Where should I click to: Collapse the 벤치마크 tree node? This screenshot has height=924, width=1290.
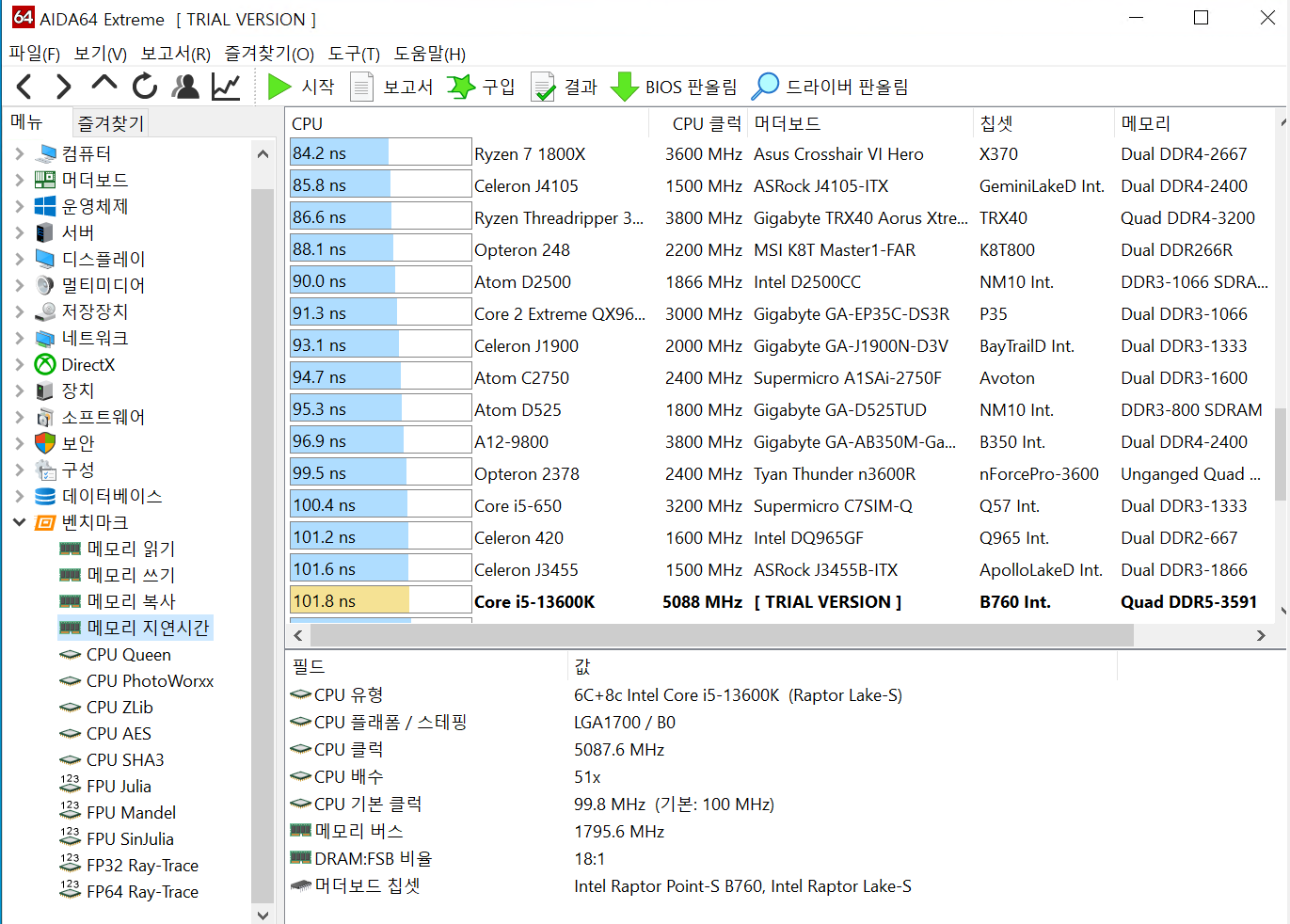click(x=20, y=522)
